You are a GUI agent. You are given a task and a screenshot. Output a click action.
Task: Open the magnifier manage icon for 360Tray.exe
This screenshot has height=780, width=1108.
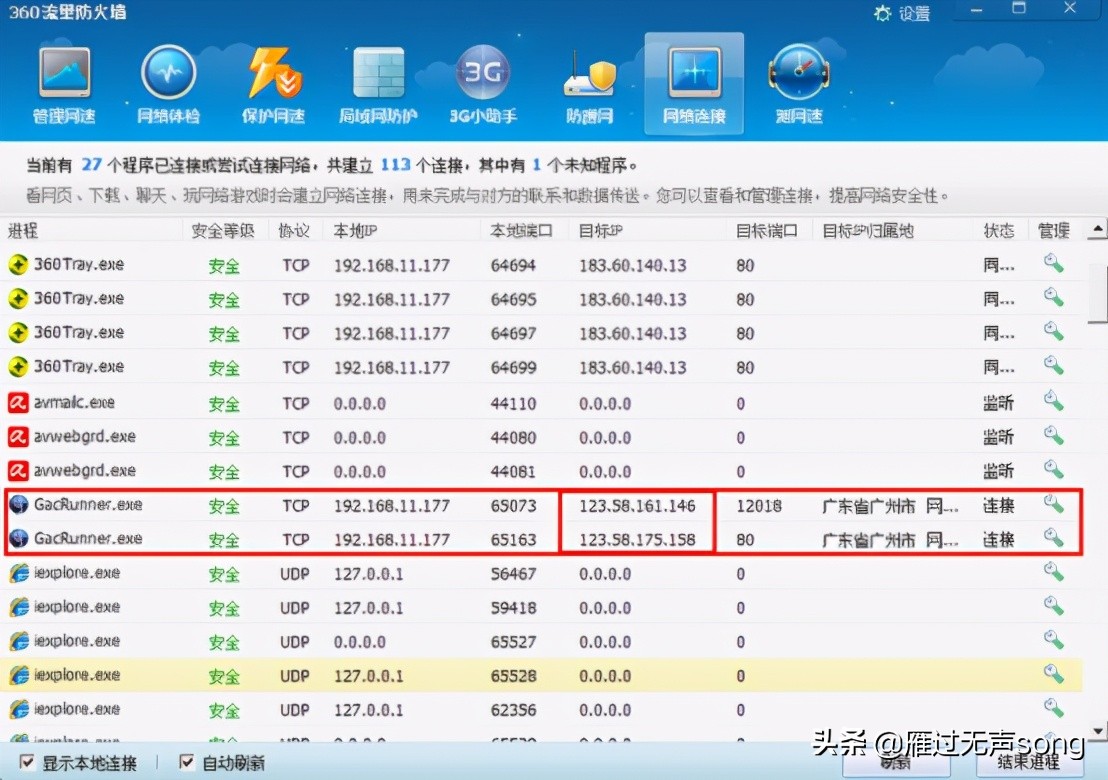point(1053,264)
